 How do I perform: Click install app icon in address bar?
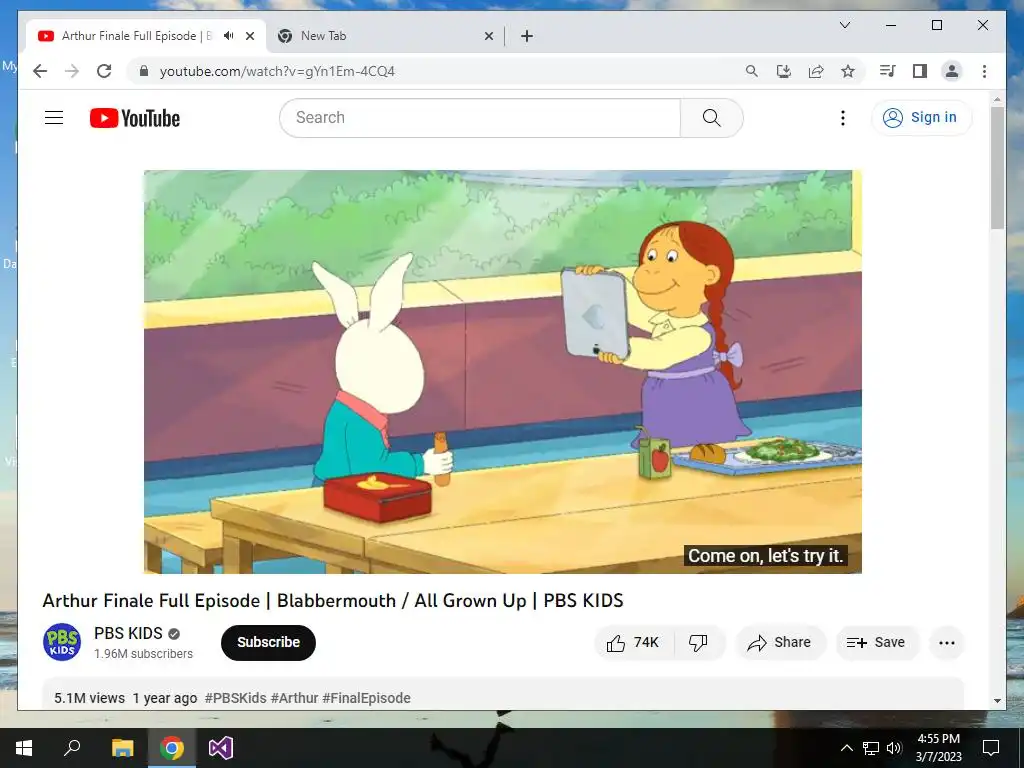(784, 71)
